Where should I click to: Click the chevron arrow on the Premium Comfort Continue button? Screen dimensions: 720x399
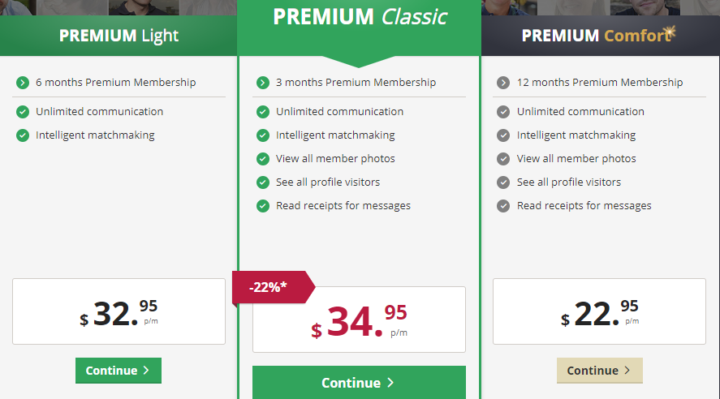(x=627, y=370)
